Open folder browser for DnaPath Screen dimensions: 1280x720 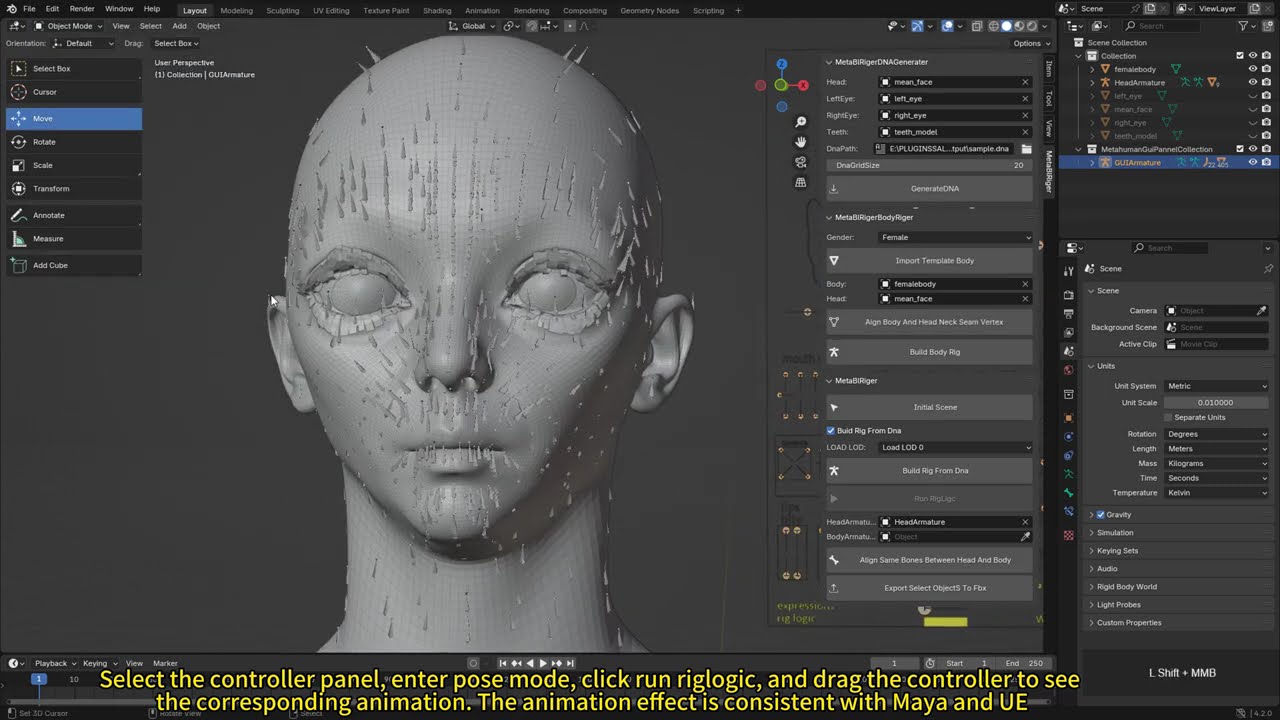pos(1026,149)
